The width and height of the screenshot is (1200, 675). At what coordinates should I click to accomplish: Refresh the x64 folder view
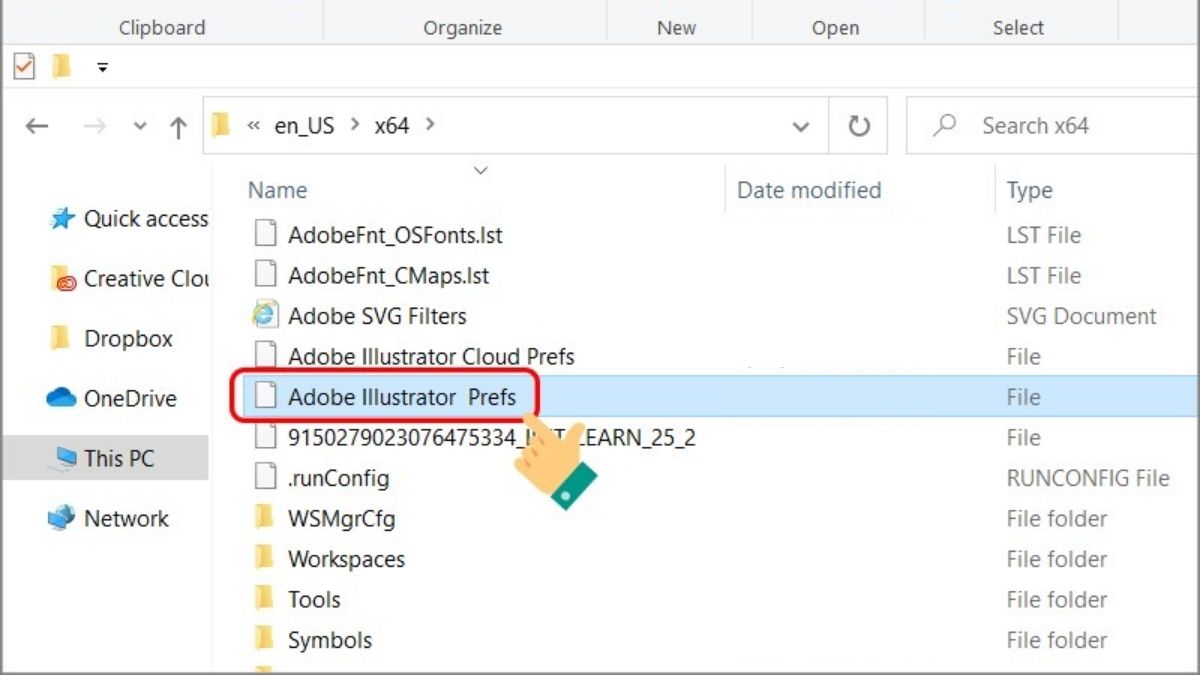(x=859, y=126)
